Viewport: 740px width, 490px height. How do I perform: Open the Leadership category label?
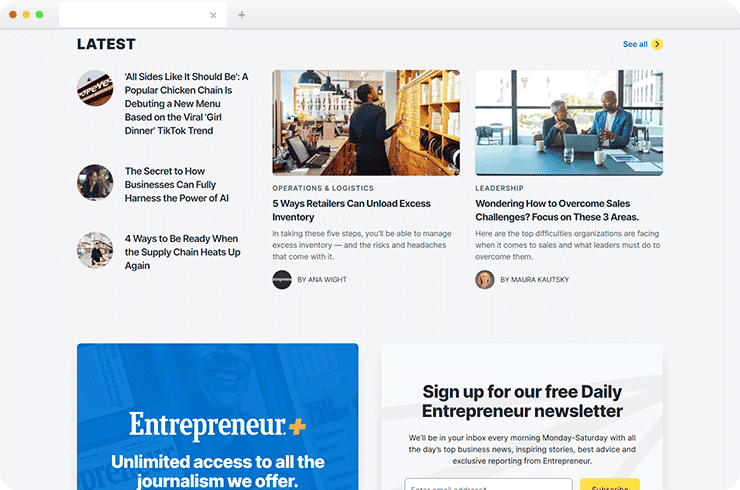tap(499, 188)
